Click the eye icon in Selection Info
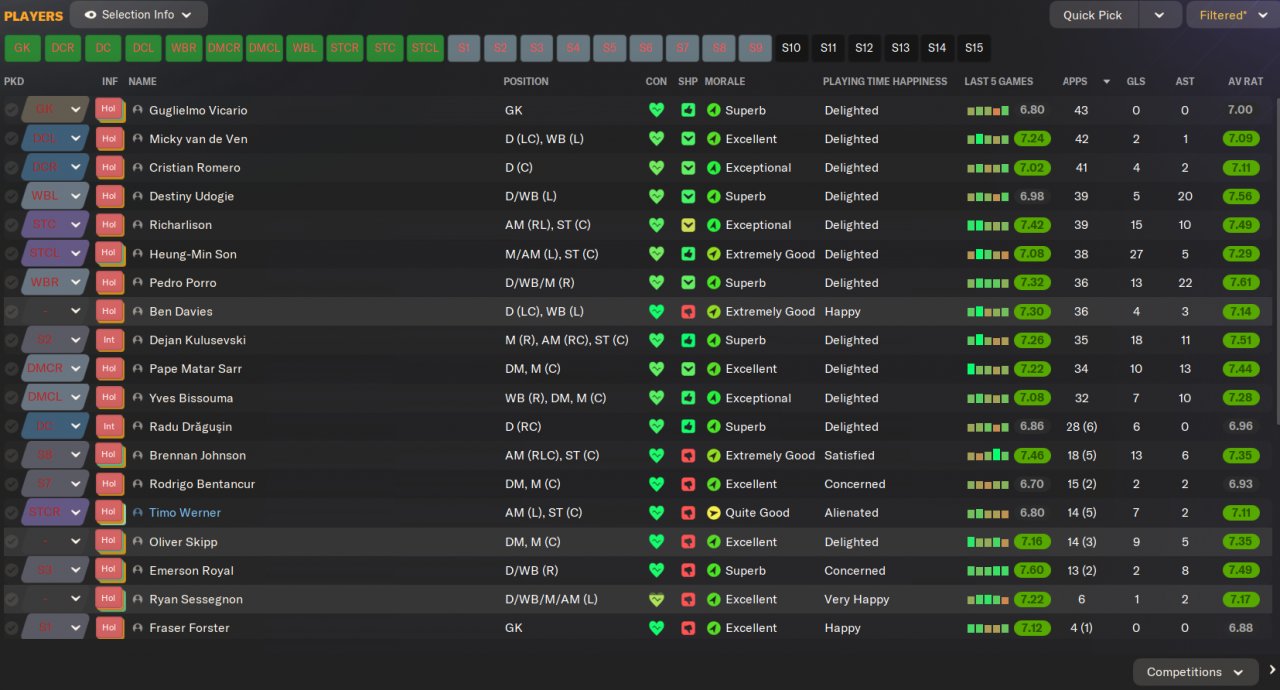This screenshot has height=690, width=1280. [x=91, y=15]
